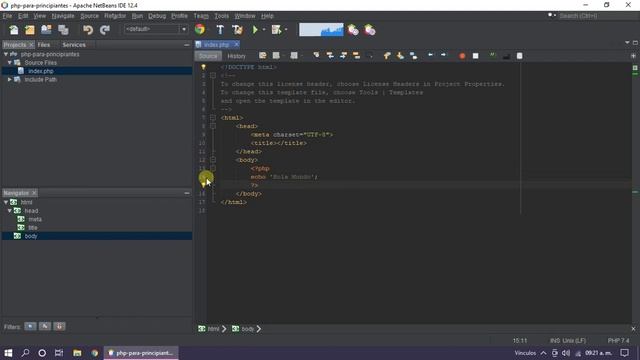The width and height of the screenshot is (640, 360).
Task: Toggle Rectangular Selection mode
Action: pos(370,56)
